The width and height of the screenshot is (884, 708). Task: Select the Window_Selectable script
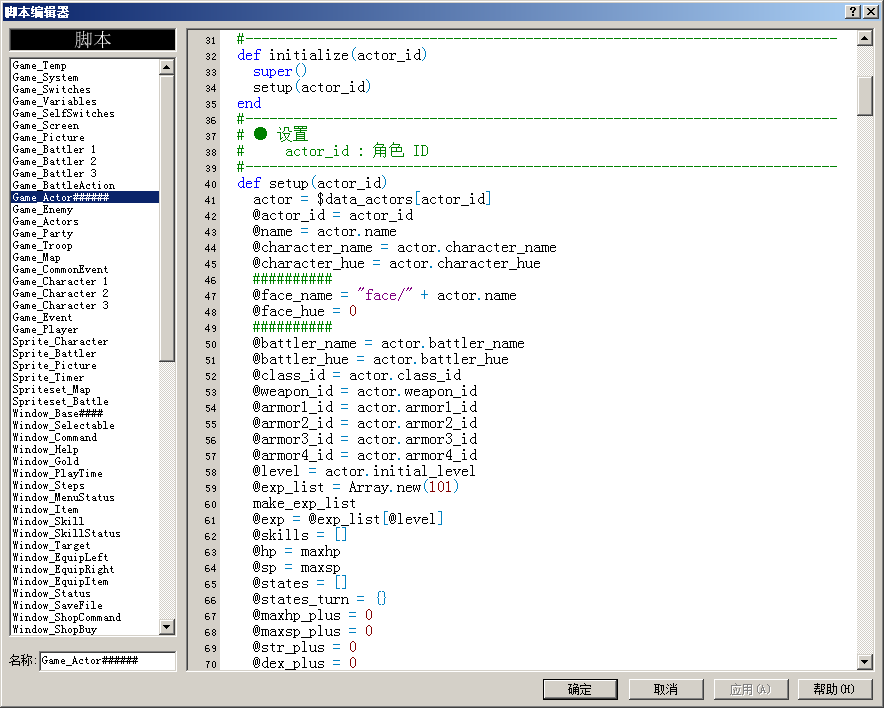85,426
